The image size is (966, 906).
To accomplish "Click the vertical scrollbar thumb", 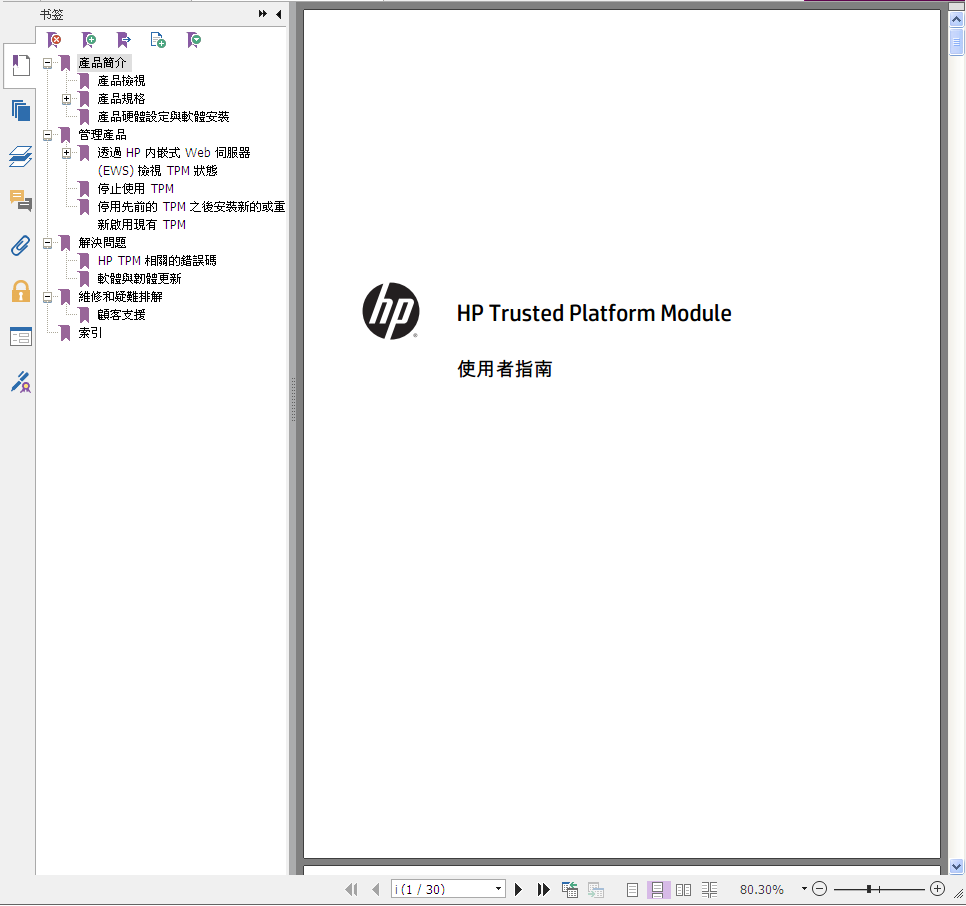I will 957,42.
